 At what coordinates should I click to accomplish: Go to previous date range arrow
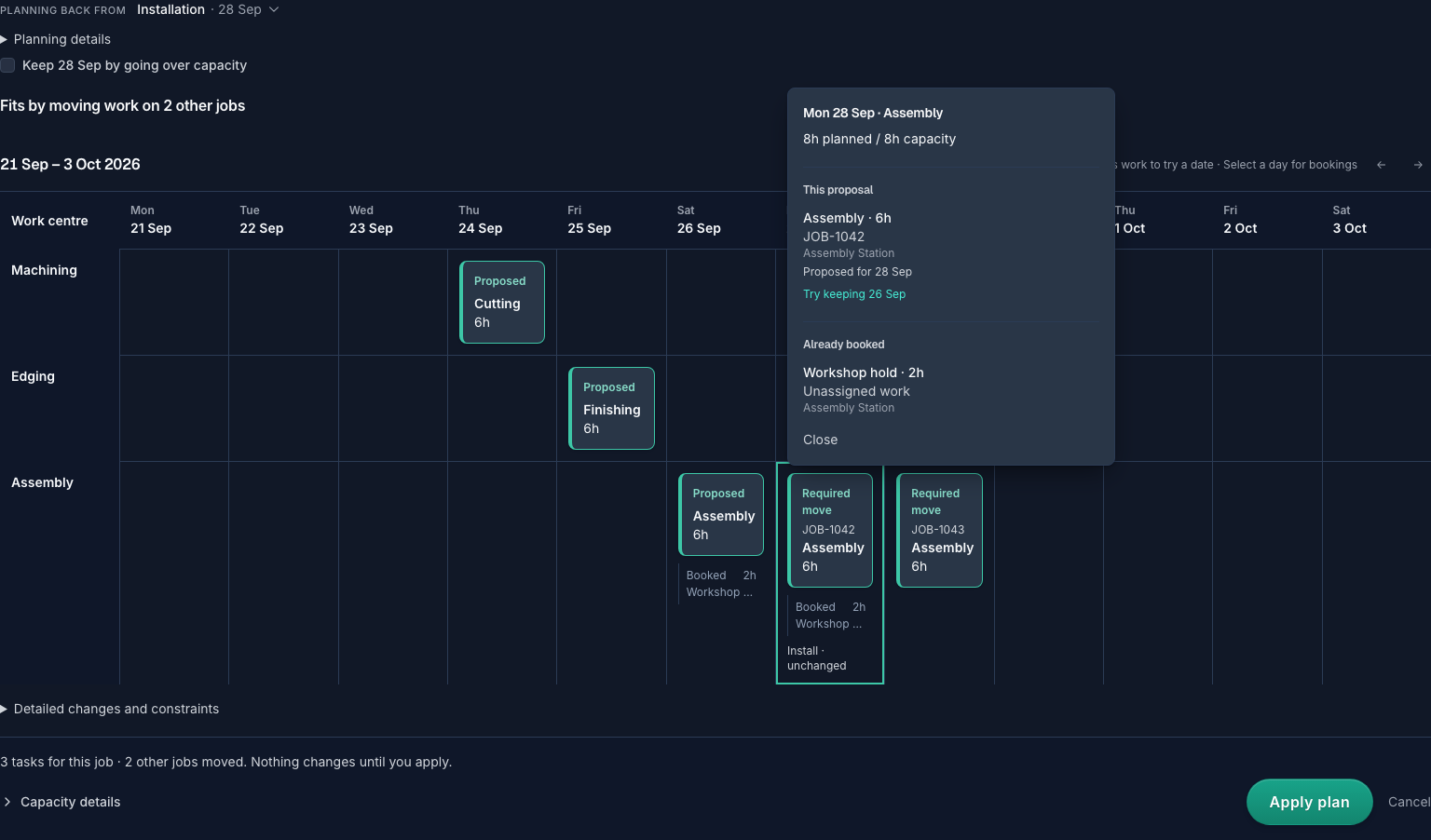point(1382,165)
